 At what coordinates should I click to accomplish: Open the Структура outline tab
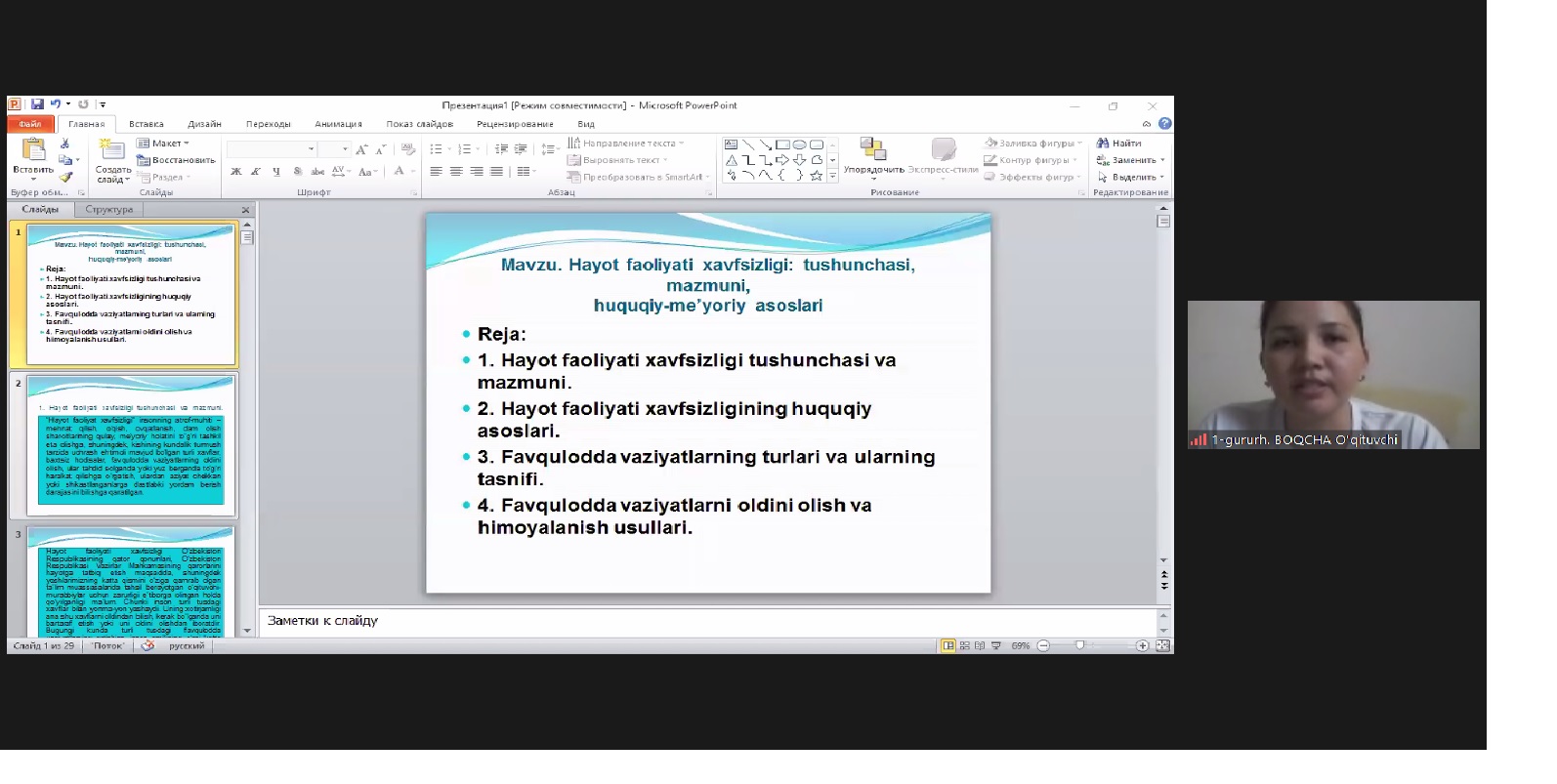pos(108,210)
